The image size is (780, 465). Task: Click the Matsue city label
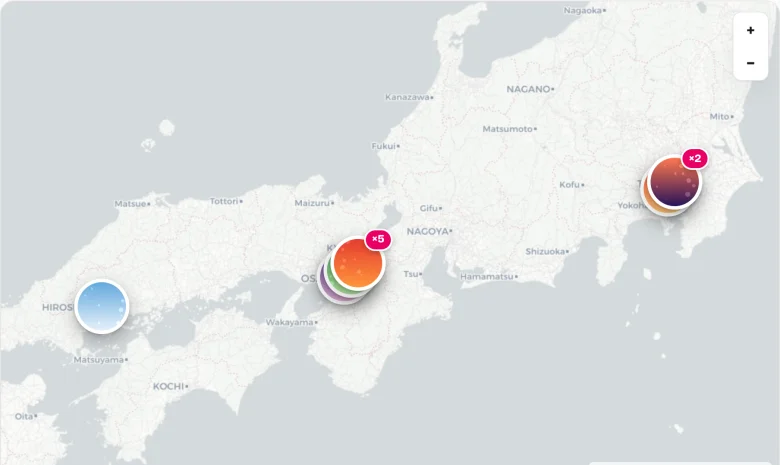(x=130, y=203)
